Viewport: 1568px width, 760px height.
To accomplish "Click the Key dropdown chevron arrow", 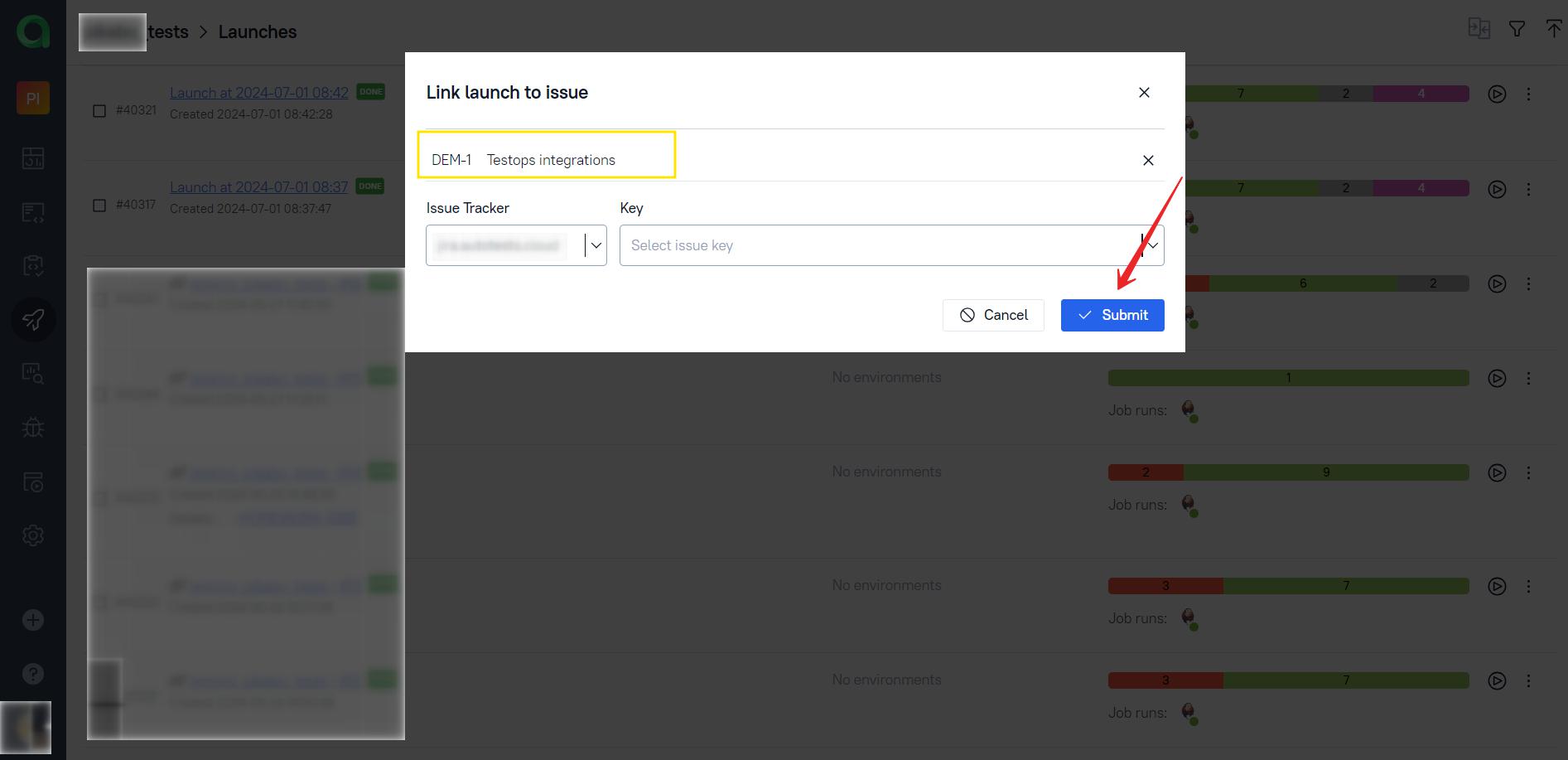I will point(1152,245).
